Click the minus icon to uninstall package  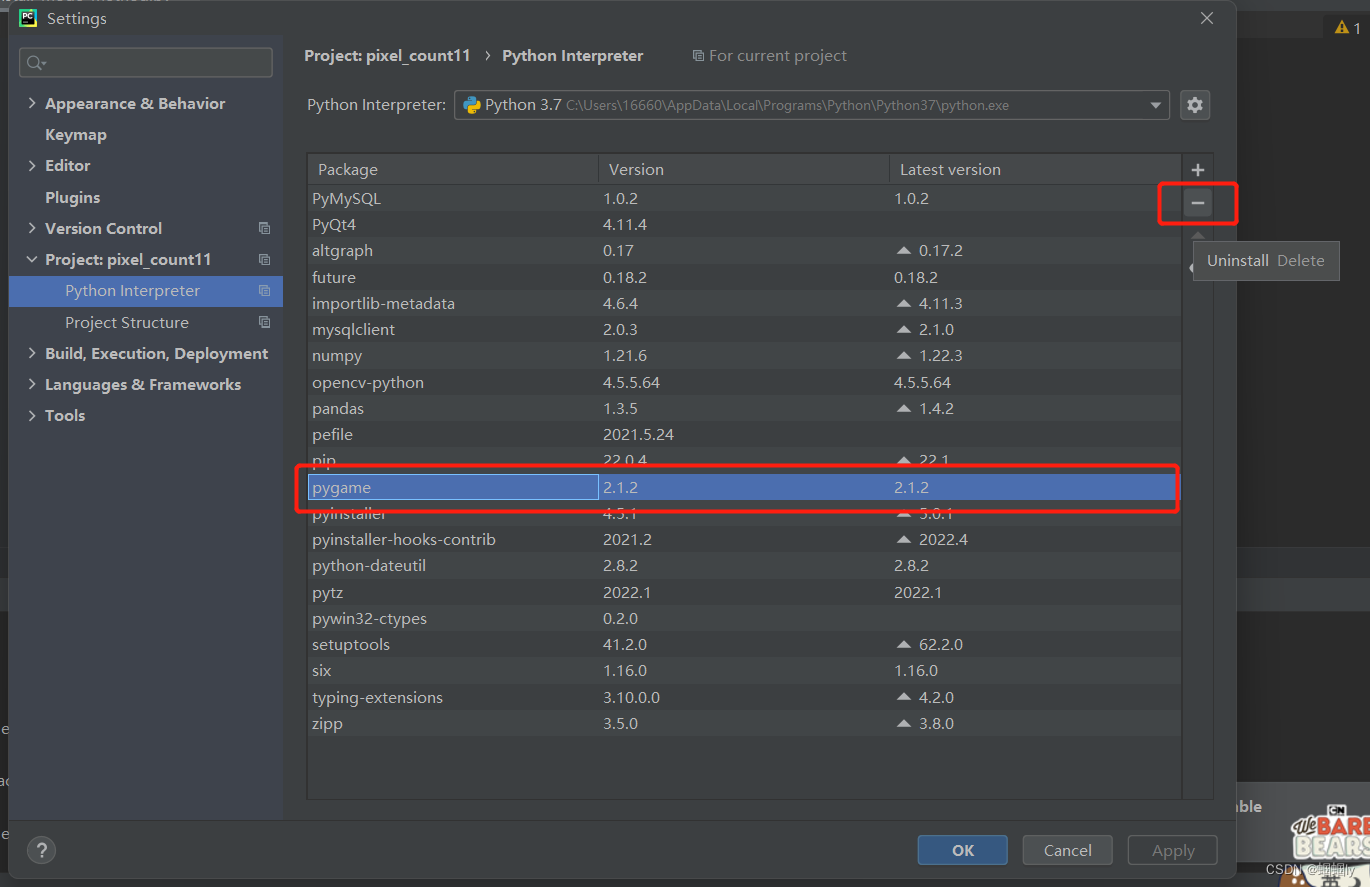coord(1197,204)
